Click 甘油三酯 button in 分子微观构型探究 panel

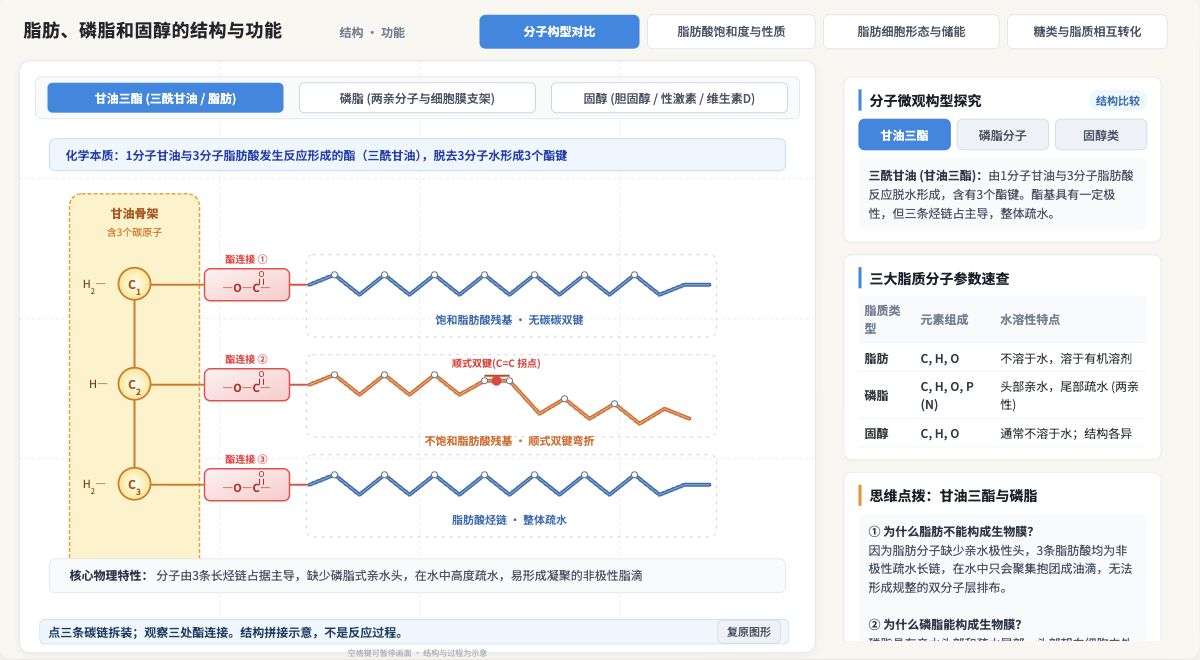(904, 135)
